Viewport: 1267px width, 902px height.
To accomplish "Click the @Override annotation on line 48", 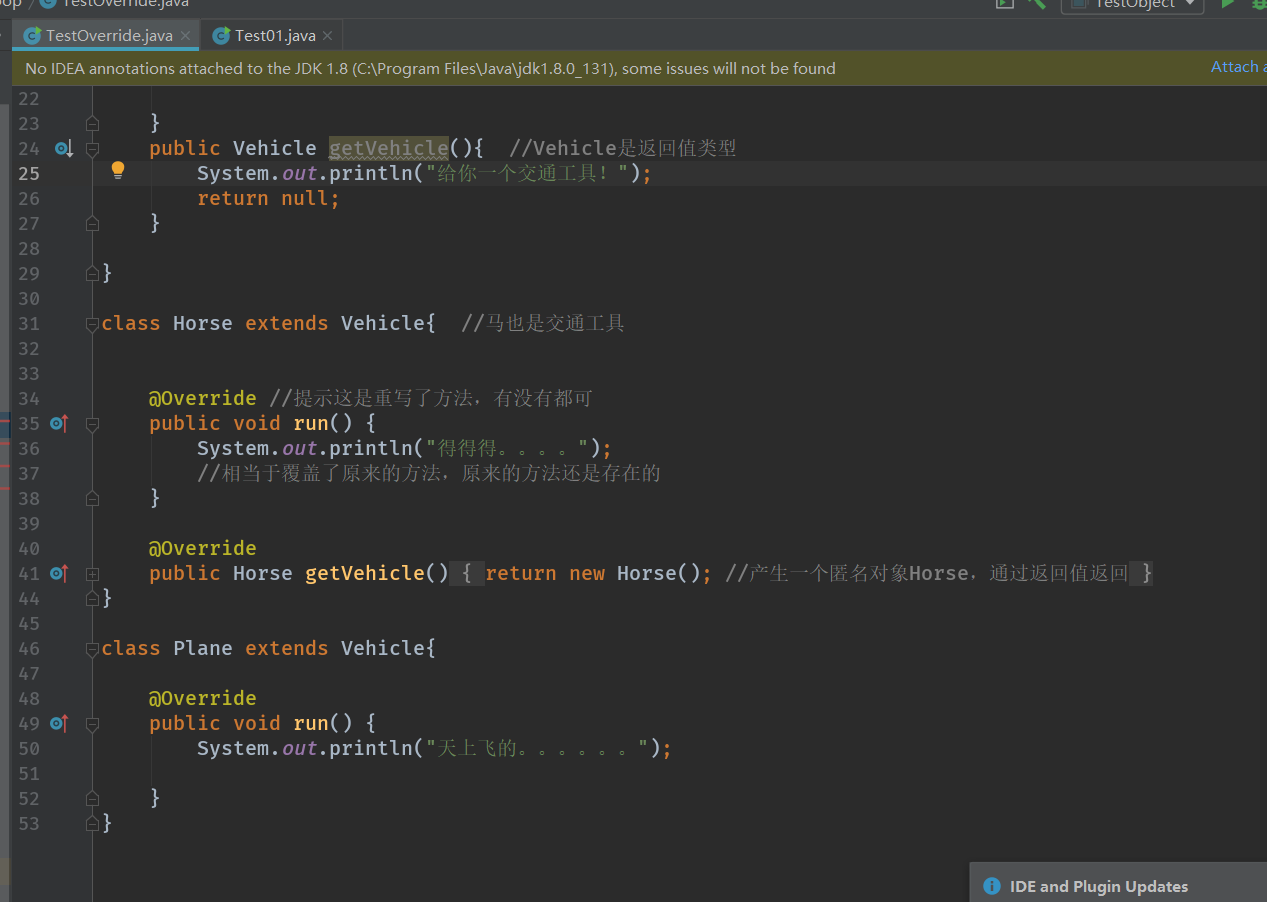I will (x=203, y=699).
